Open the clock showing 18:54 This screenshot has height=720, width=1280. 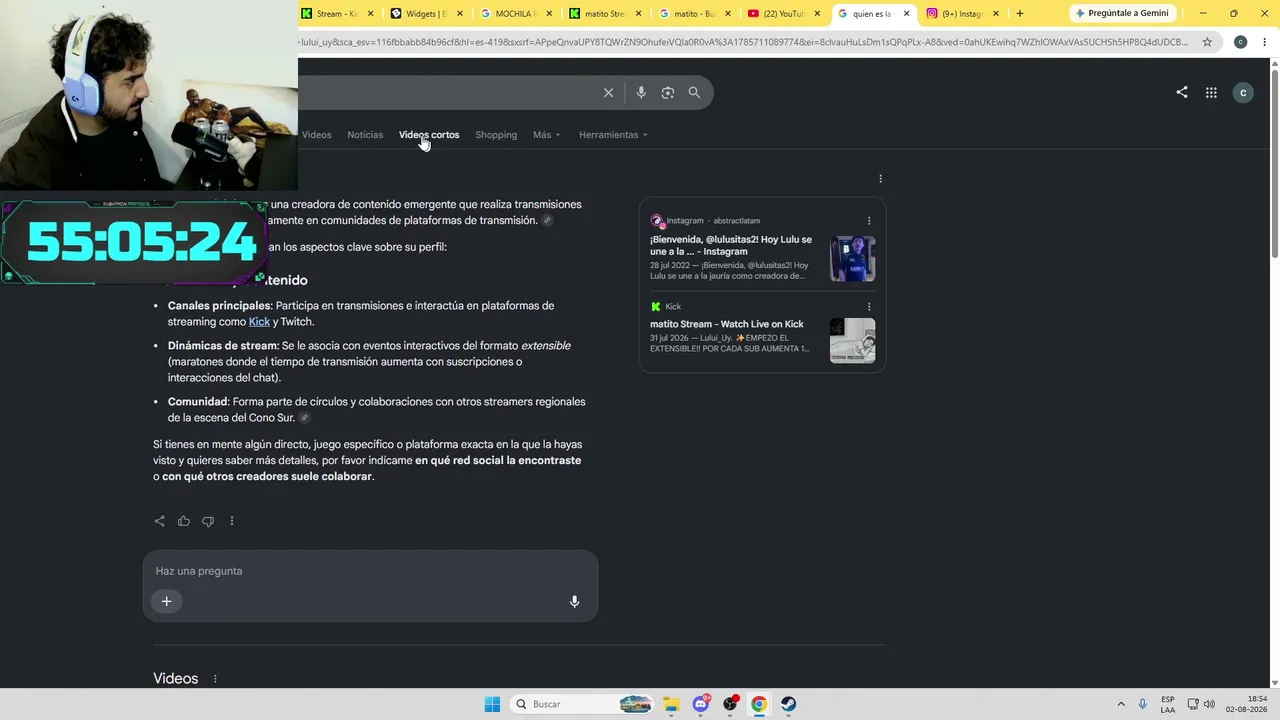pos(1246,704)
